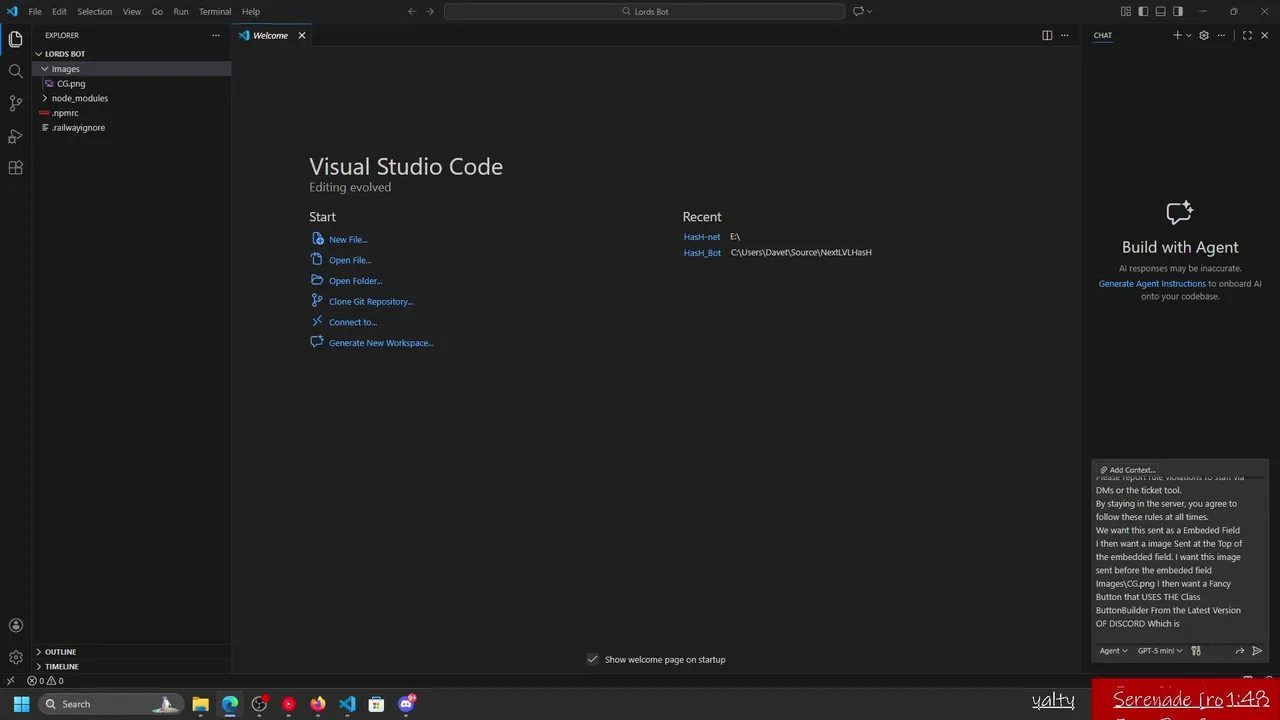Open the View menu

(x=132, y=12)
